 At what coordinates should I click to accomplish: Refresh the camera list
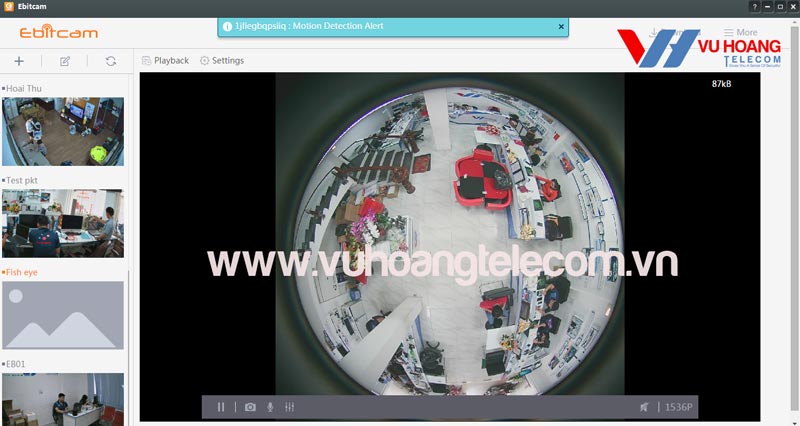[x=110, y=61]
